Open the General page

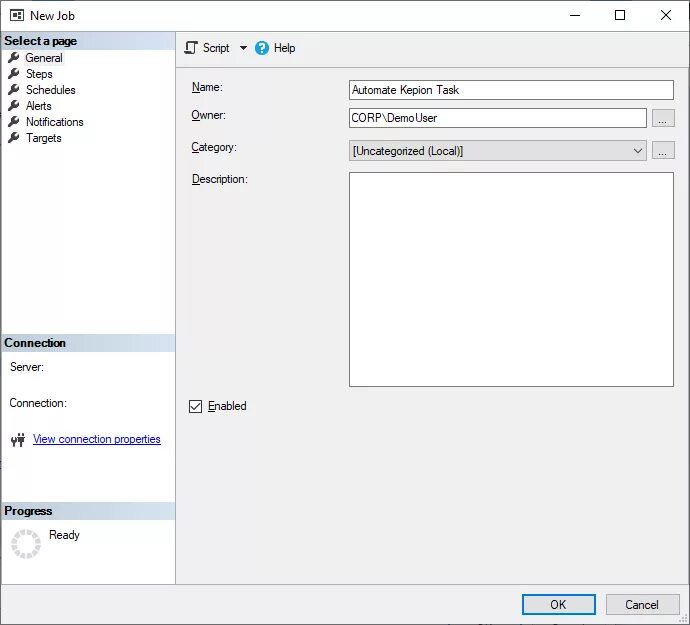(44, 58)
